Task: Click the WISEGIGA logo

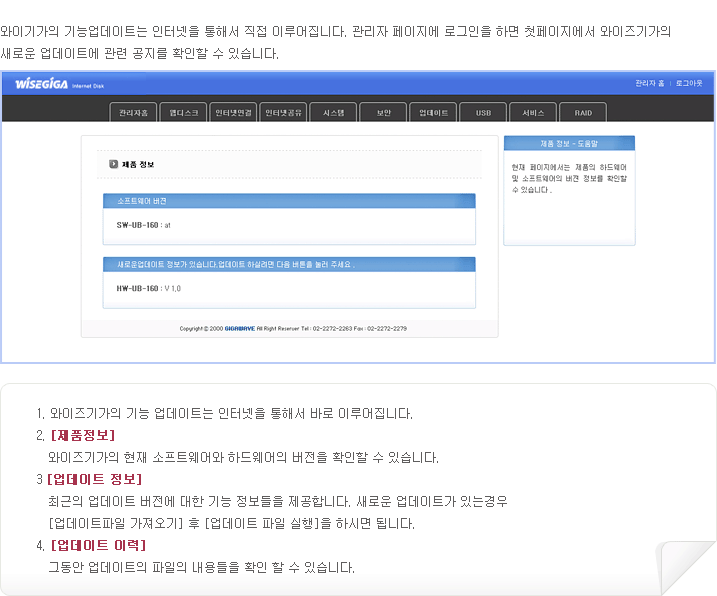Action: [x=40, y=84]
